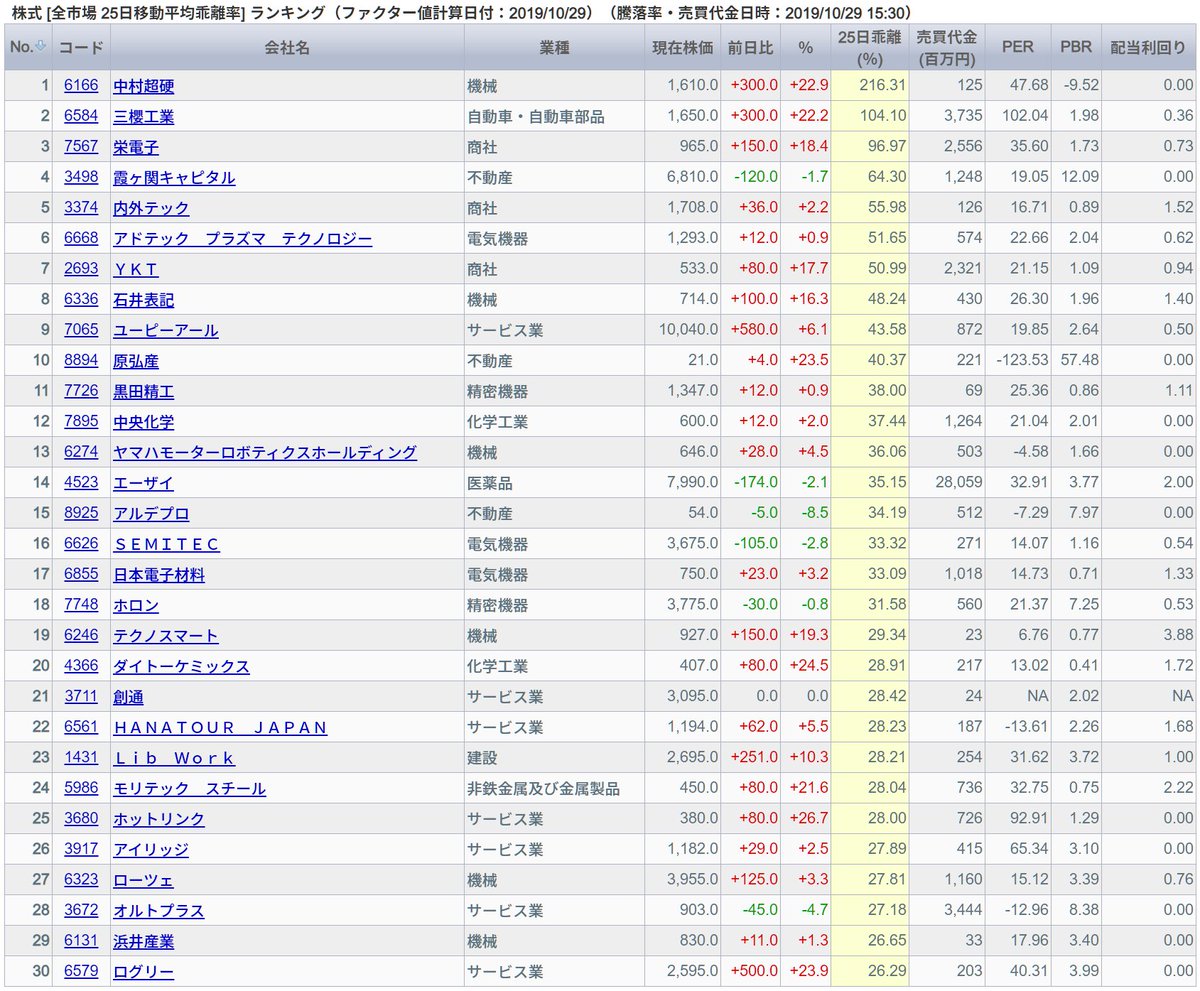Select the +580.0 price change cell
This screenshot has width=1200, height=991.
click(751, 330)
